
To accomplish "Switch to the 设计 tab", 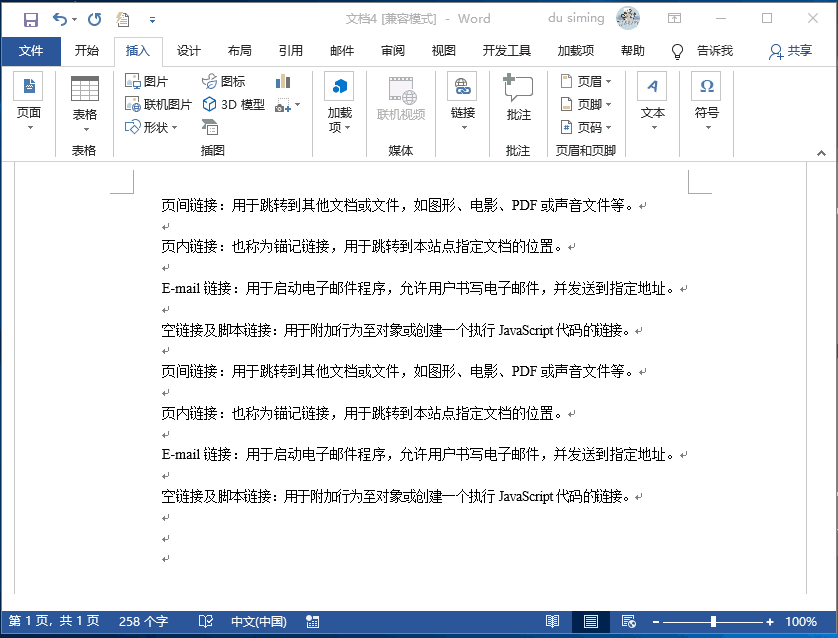I will [189, 51].
